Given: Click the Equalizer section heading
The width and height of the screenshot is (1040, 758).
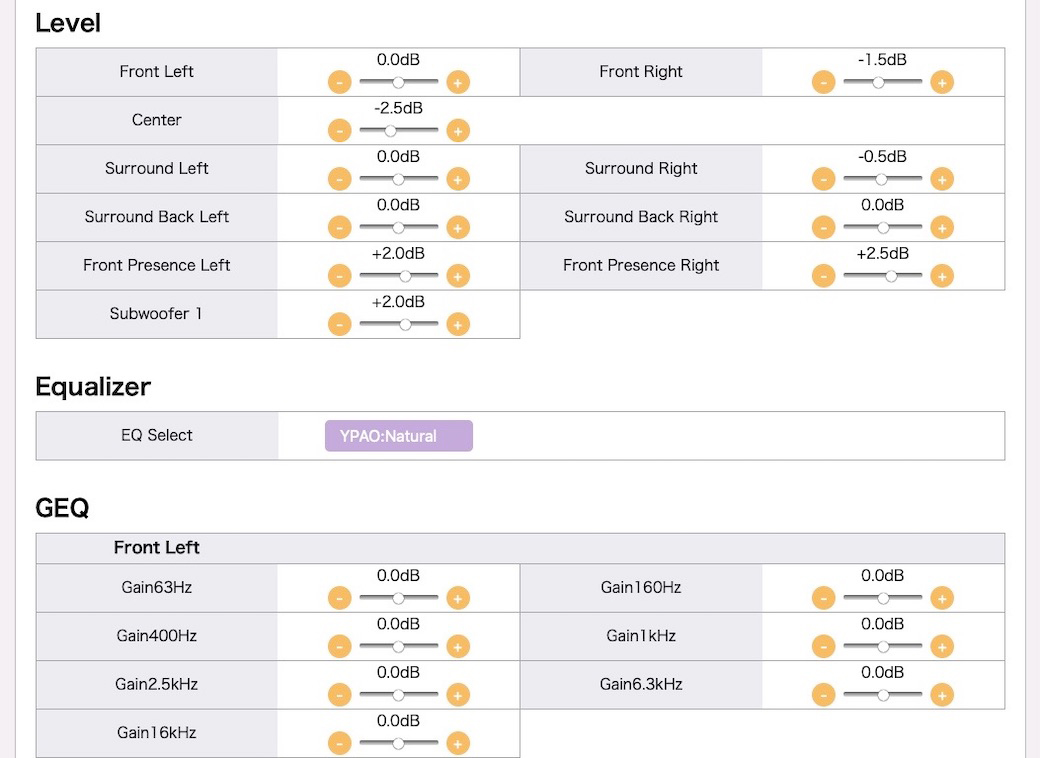Looking at the screenshot, I should point(93,387).
